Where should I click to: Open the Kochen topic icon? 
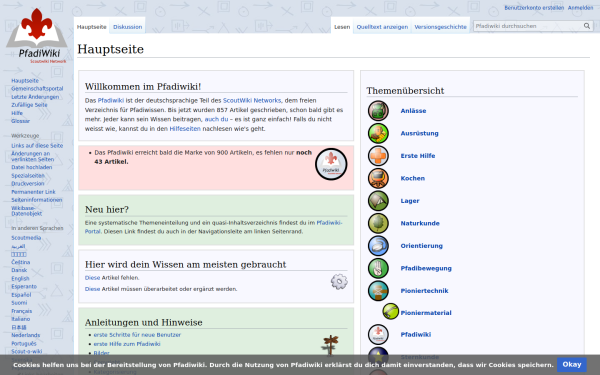click(x=378, y=178)
